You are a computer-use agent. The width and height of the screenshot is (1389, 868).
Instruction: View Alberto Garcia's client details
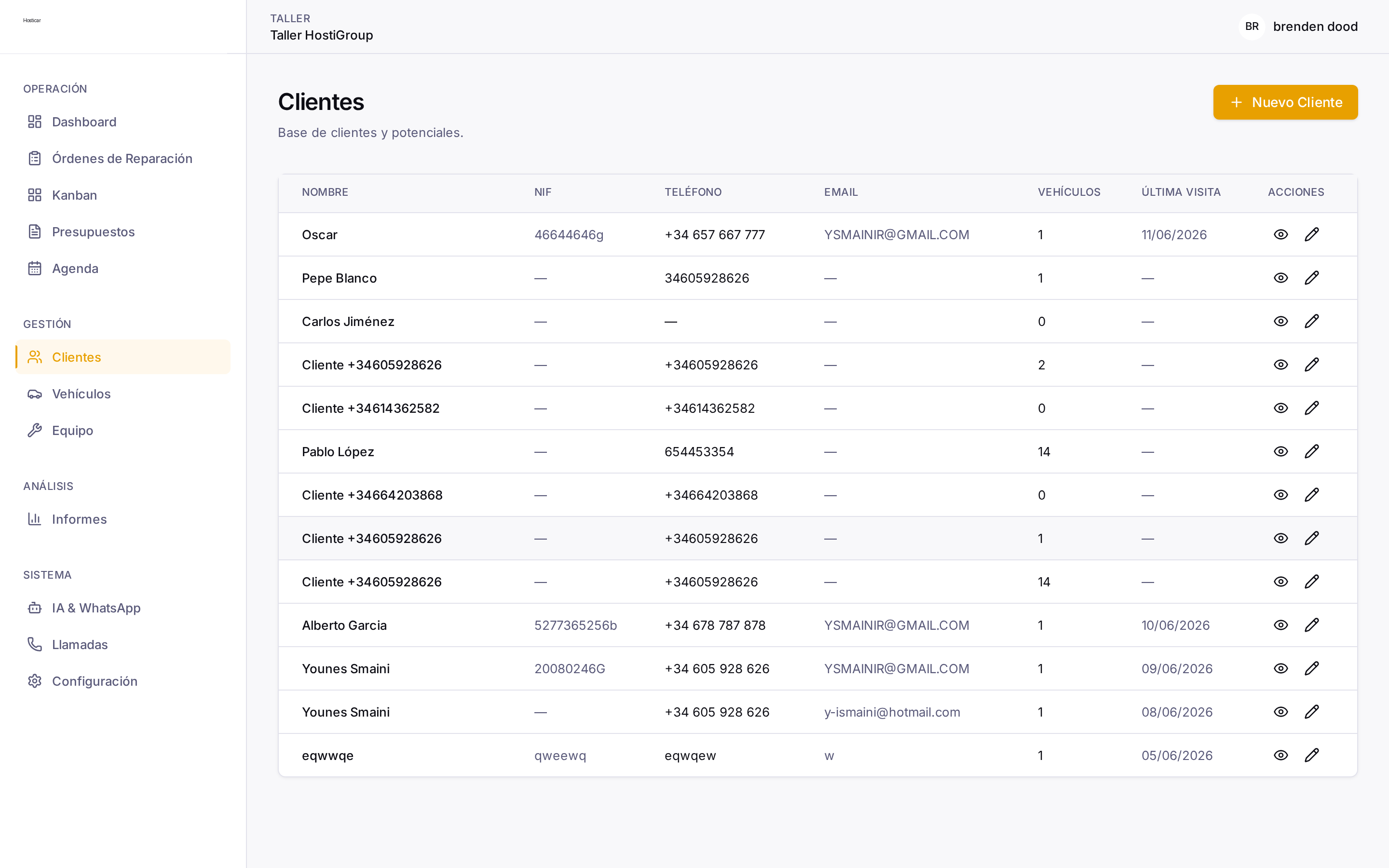point(1280,625)
